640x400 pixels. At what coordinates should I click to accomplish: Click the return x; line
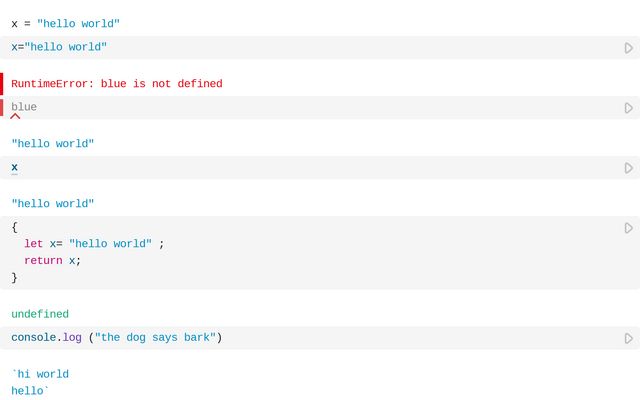(x=52, y=261)
